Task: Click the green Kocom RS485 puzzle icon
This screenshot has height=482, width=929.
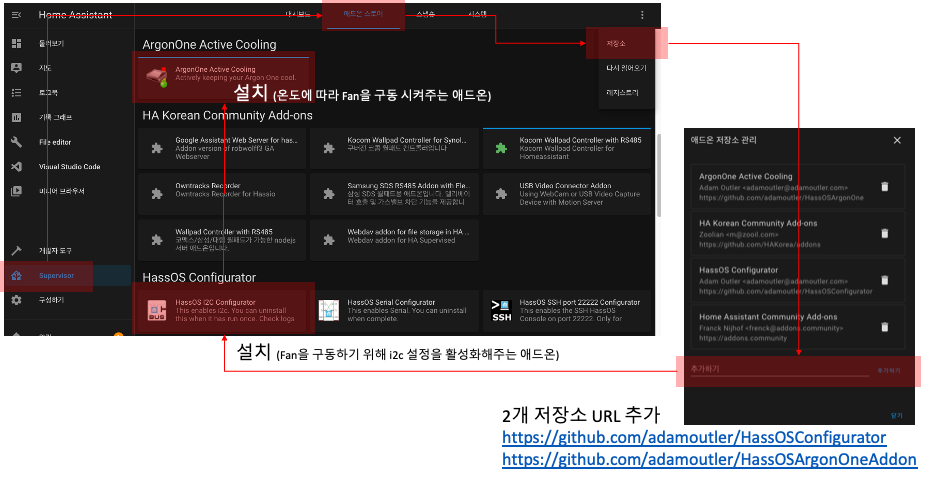Action: pos(501,148)
